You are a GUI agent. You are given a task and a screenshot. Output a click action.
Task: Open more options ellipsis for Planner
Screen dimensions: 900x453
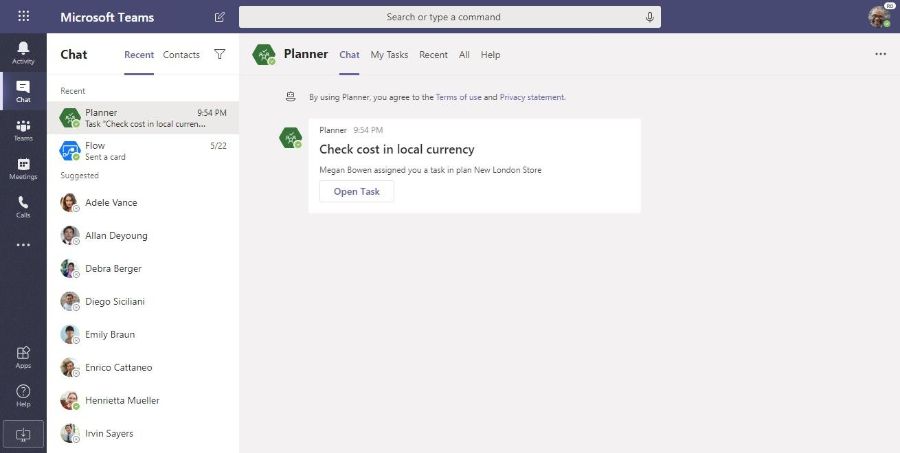880,55
